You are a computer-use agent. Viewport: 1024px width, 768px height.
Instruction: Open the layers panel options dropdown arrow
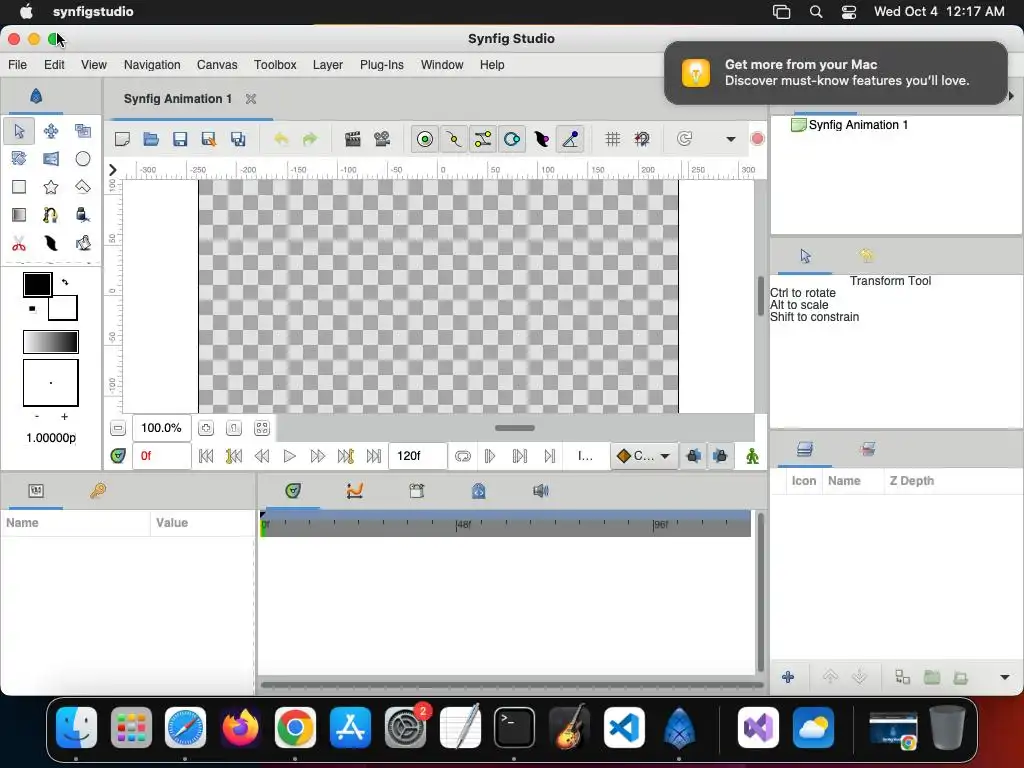1004,677
